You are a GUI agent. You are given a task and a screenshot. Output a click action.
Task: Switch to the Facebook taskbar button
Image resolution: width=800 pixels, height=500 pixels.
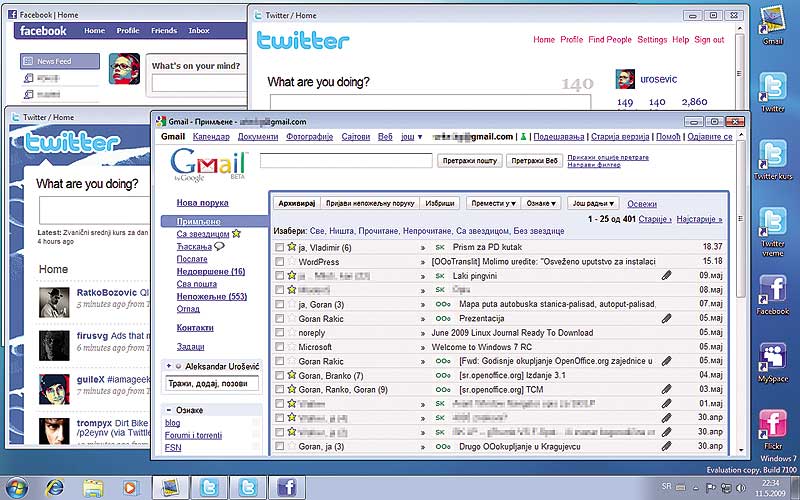pyautogui.click(x=287, y=488)
